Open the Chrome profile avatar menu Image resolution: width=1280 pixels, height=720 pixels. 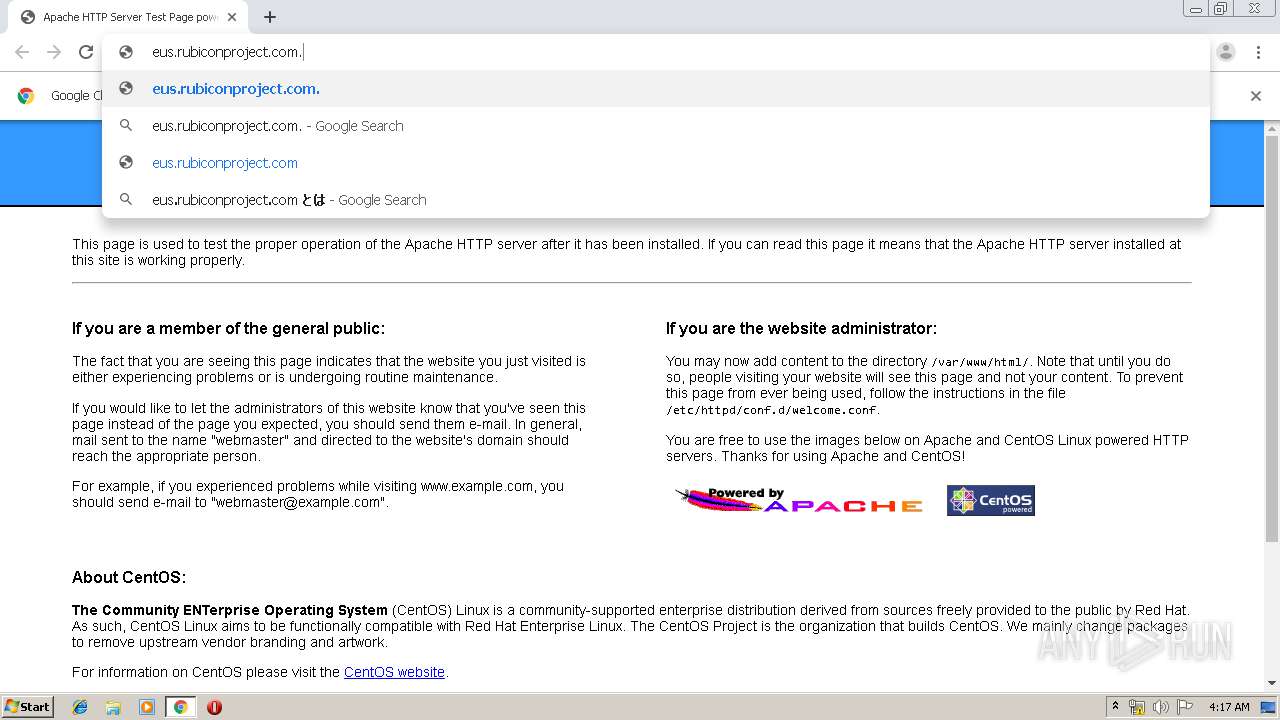[1226, 52]
